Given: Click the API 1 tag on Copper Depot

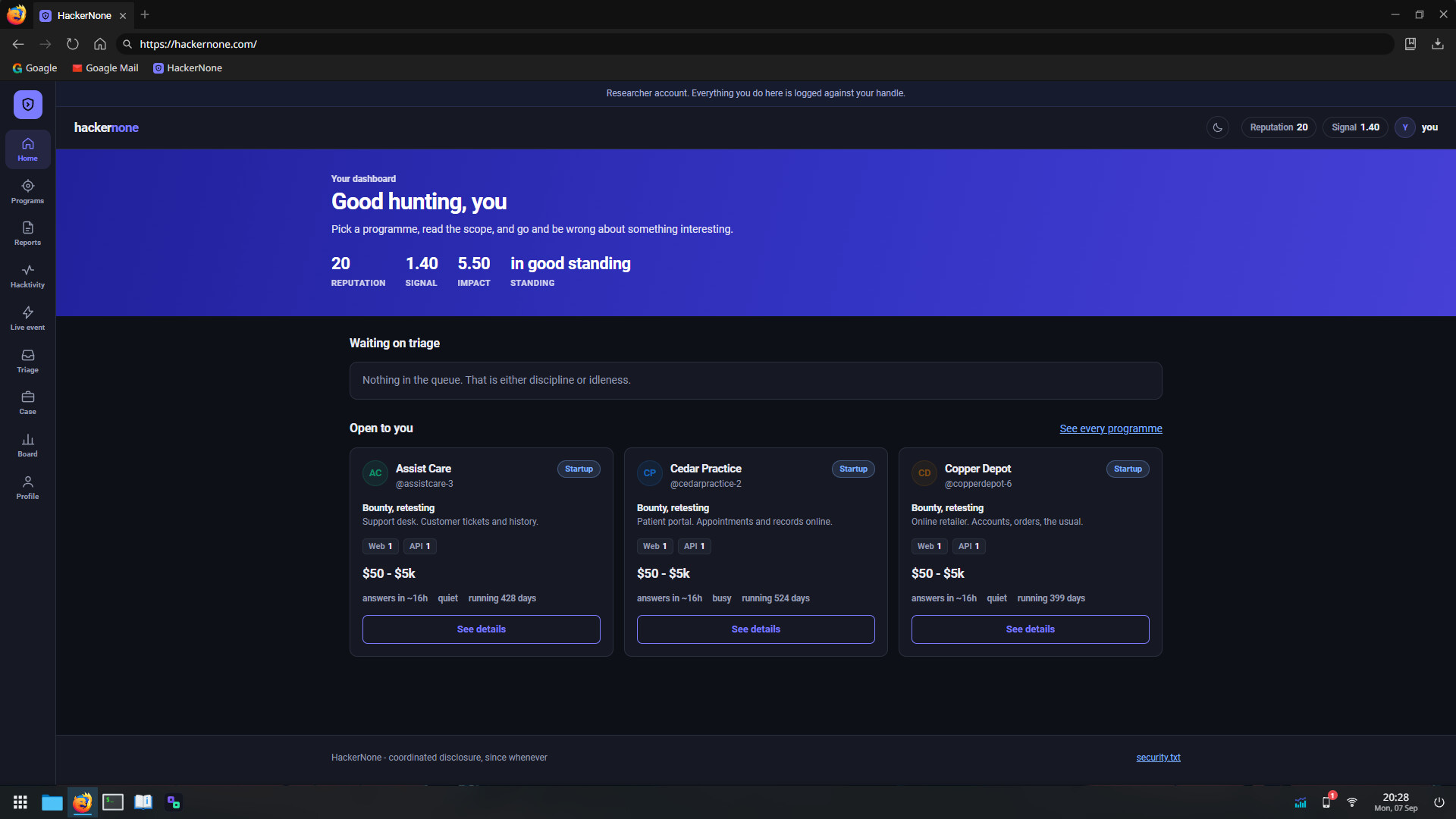Looking at the screenshot, I should click(968, 546).
